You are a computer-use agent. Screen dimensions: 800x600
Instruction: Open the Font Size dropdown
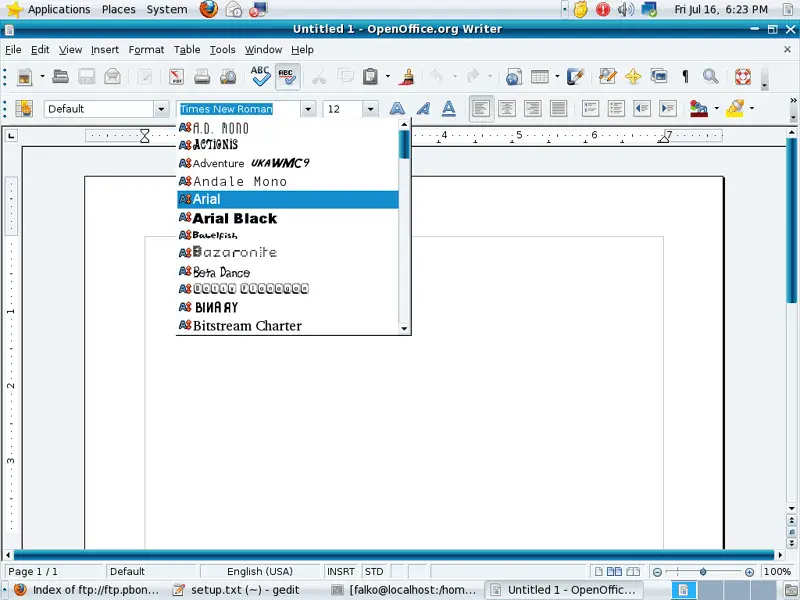(370, 109)
